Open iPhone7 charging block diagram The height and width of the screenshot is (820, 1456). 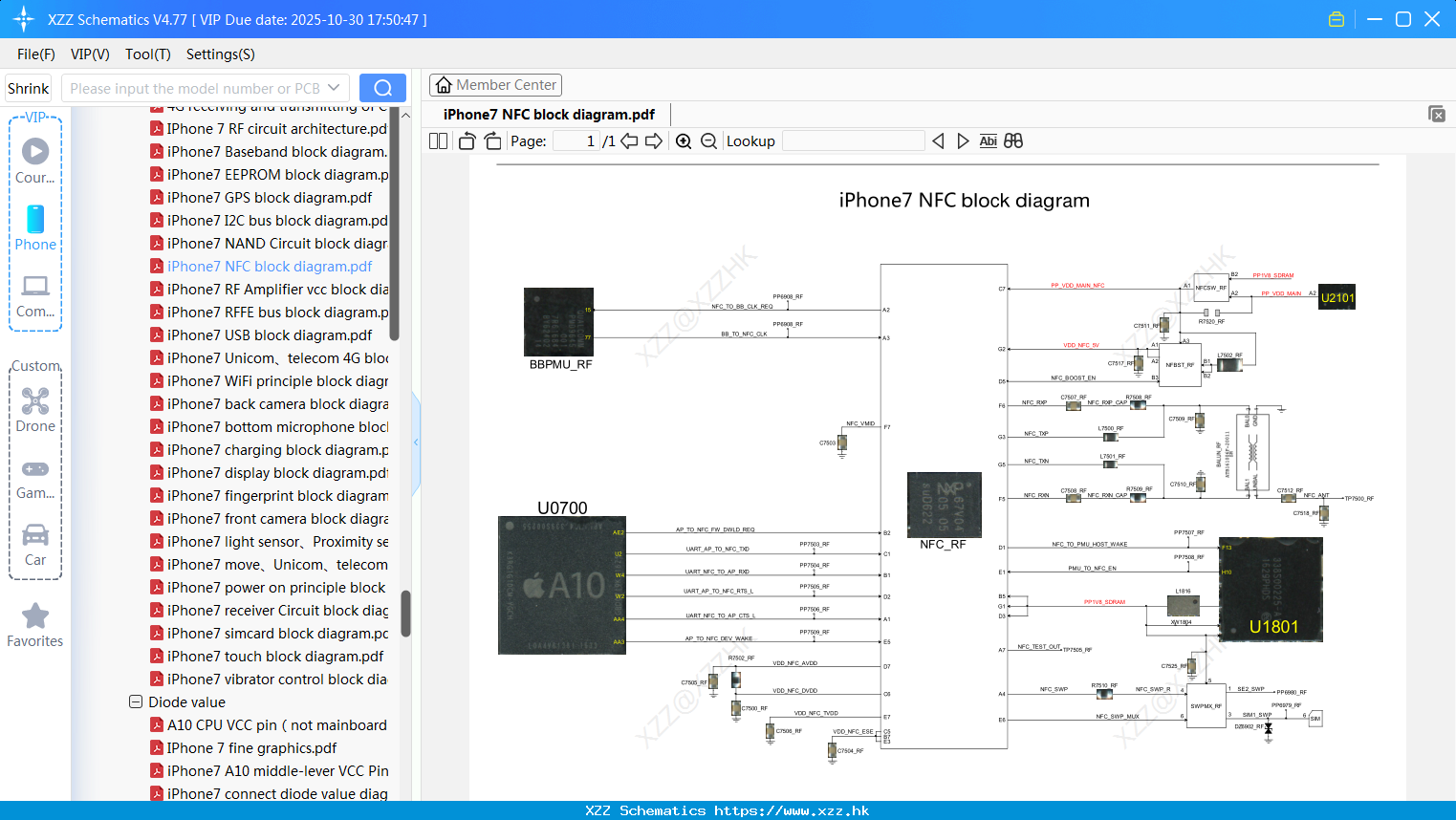tap(269, 450)
